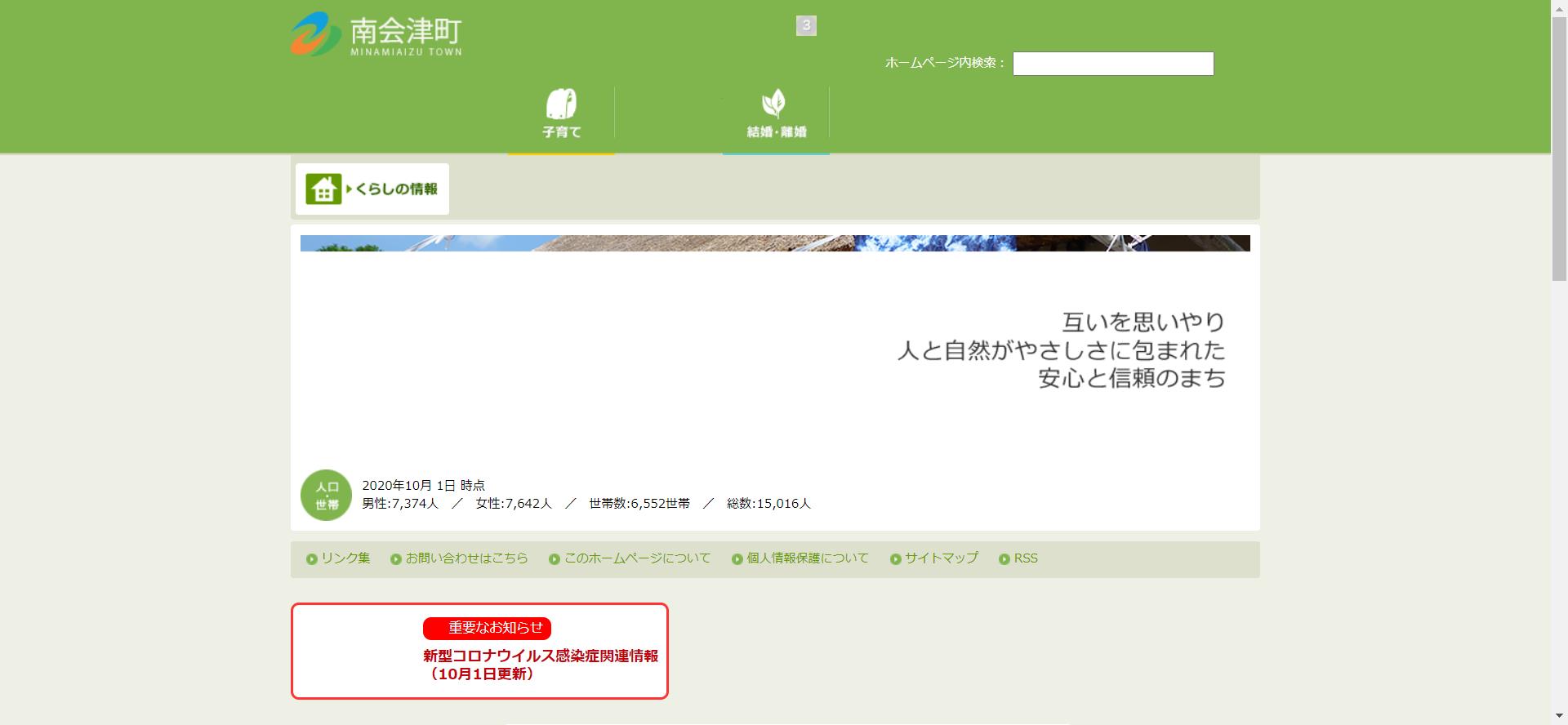Click the scrollbar down arrow
Image resolution: width=1568 pixels, height=725 pixels.
click(x=1559, y=718)
